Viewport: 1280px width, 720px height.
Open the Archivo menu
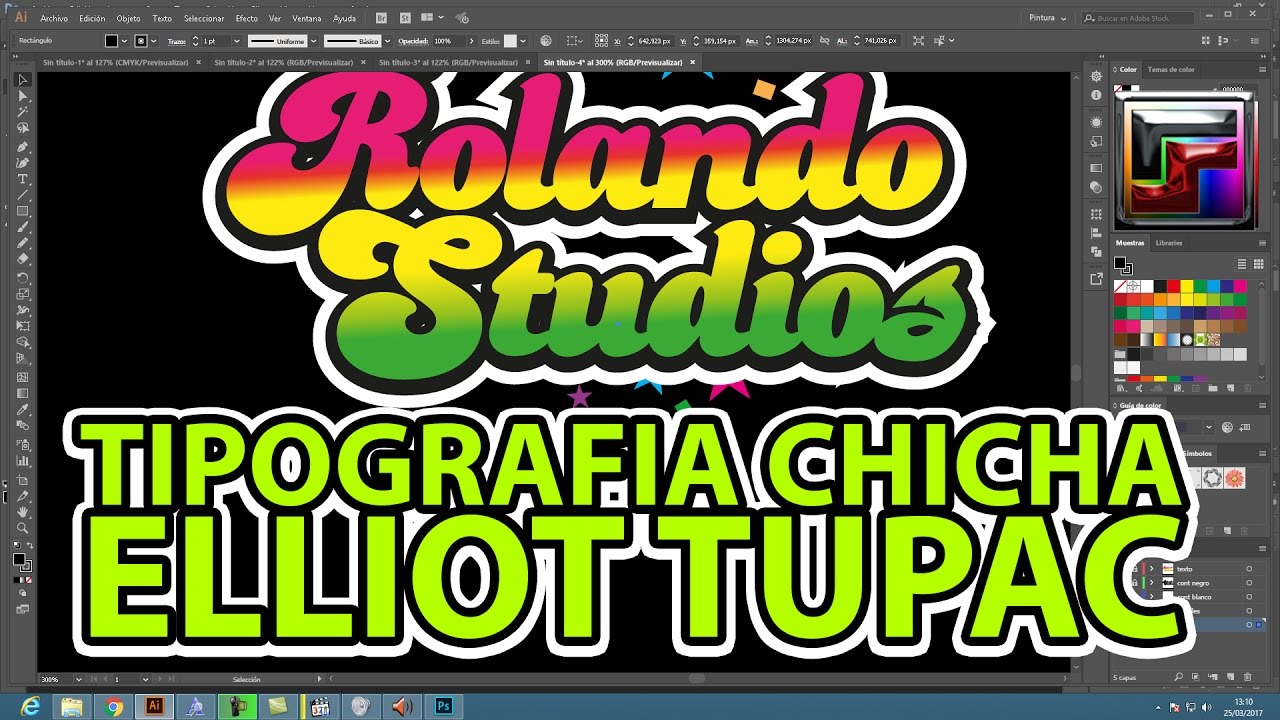click(x=54, y=18)
